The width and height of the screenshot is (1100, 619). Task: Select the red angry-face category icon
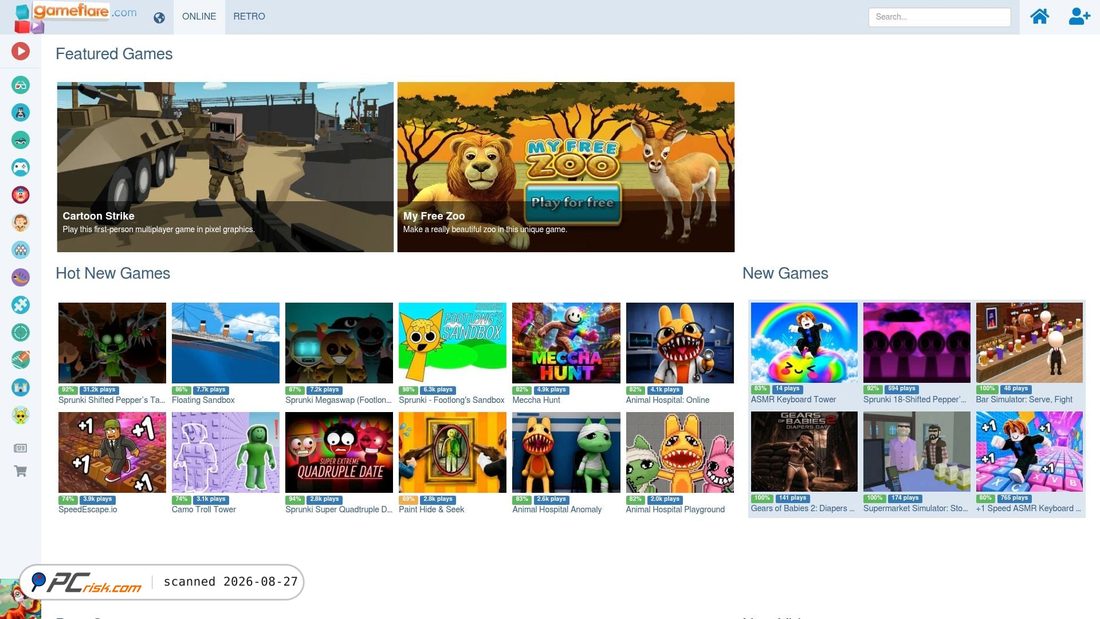click(20, 194)
